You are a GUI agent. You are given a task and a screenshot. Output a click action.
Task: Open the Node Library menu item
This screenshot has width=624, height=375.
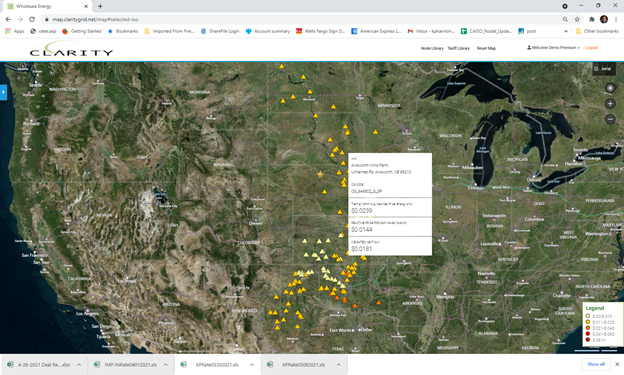tap(432, 48)
